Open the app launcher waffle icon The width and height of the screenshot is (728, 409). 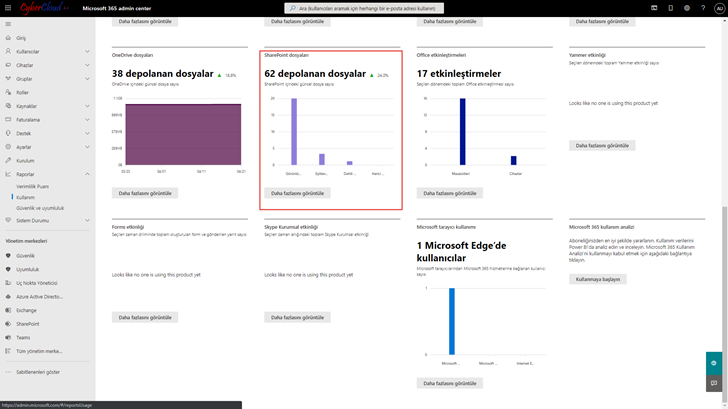point(8,8)
